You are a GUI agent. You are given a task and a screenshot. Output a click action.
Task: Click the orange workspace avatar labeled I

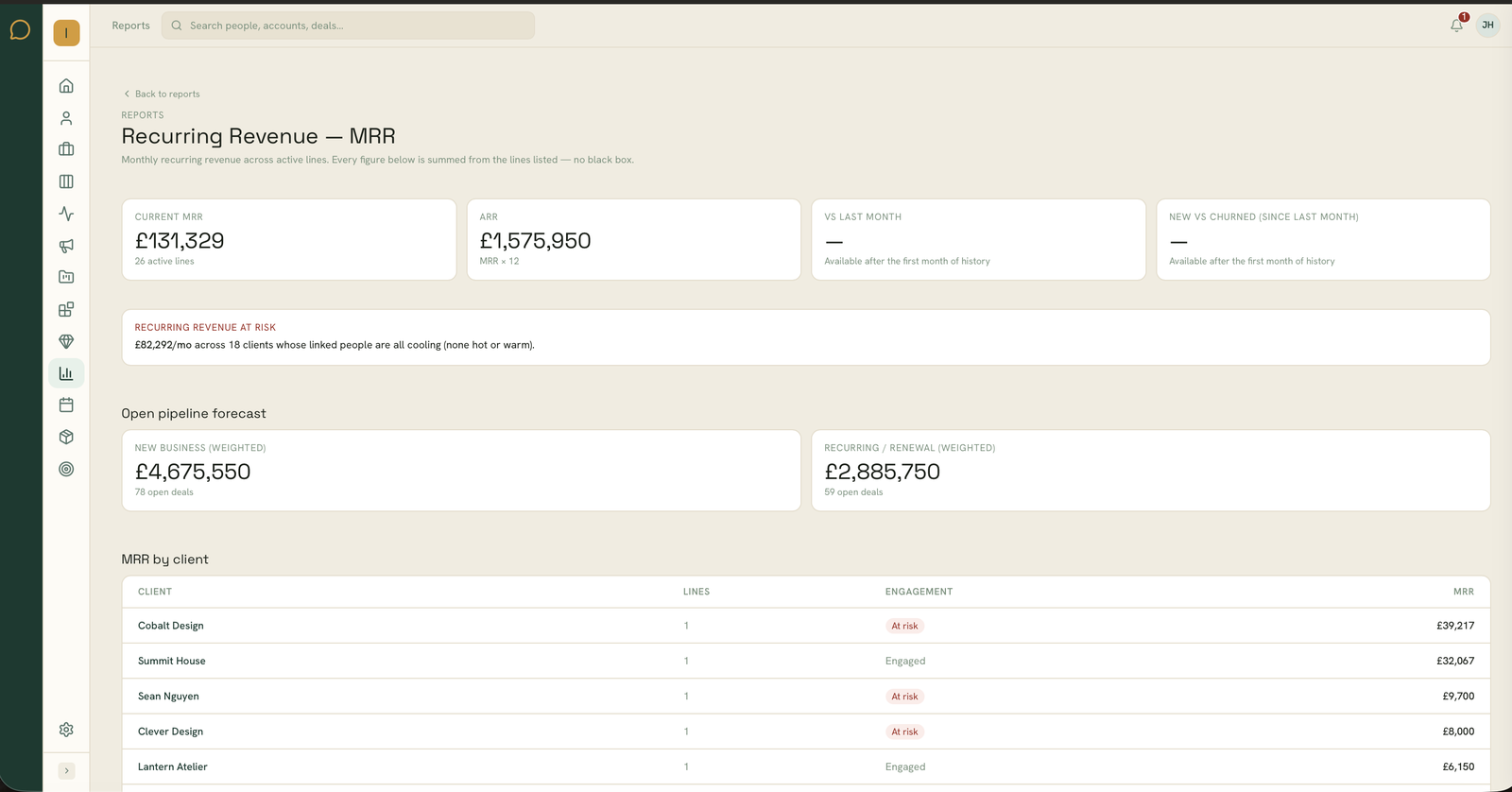(x=66, y=33)
